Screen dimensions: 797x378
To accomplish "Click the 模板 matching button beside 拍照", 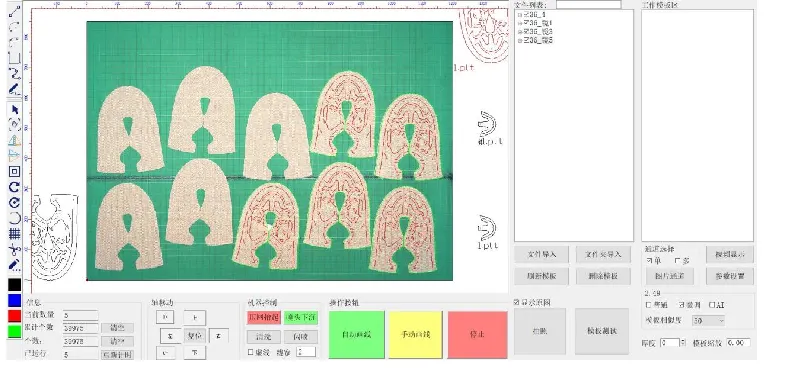I will [601, 331].
